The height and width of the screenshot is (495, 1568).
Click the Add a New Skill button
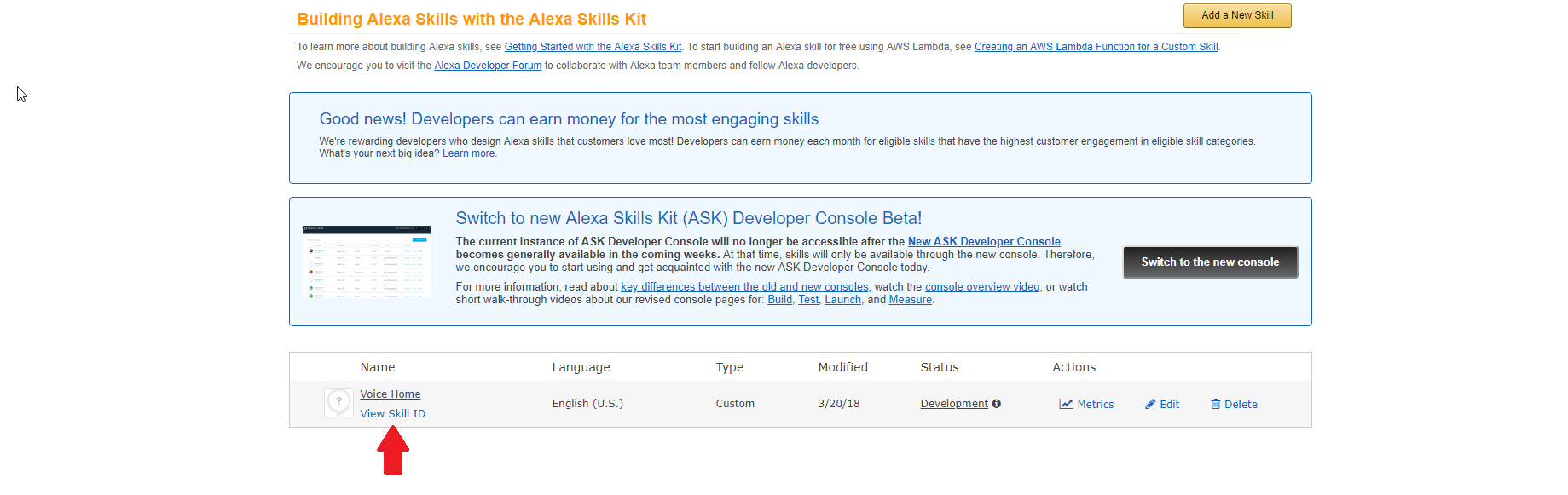[x=1236, y=15]
